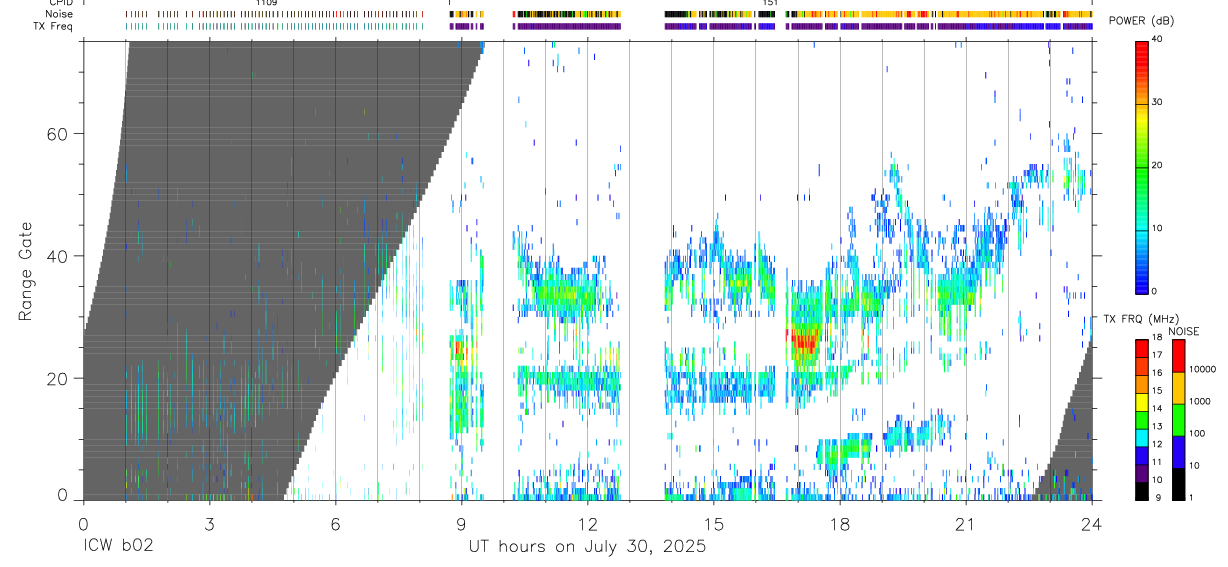Click the POWER (dB) colorbar title
This screenshot has width=1228, height=567.
[1141, 21]
